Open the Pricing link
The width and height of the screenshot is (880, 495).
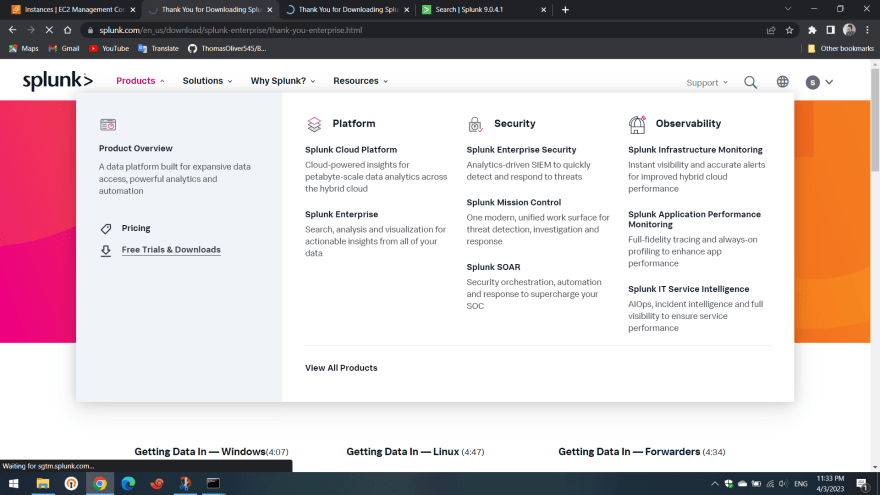coord(136,228)
